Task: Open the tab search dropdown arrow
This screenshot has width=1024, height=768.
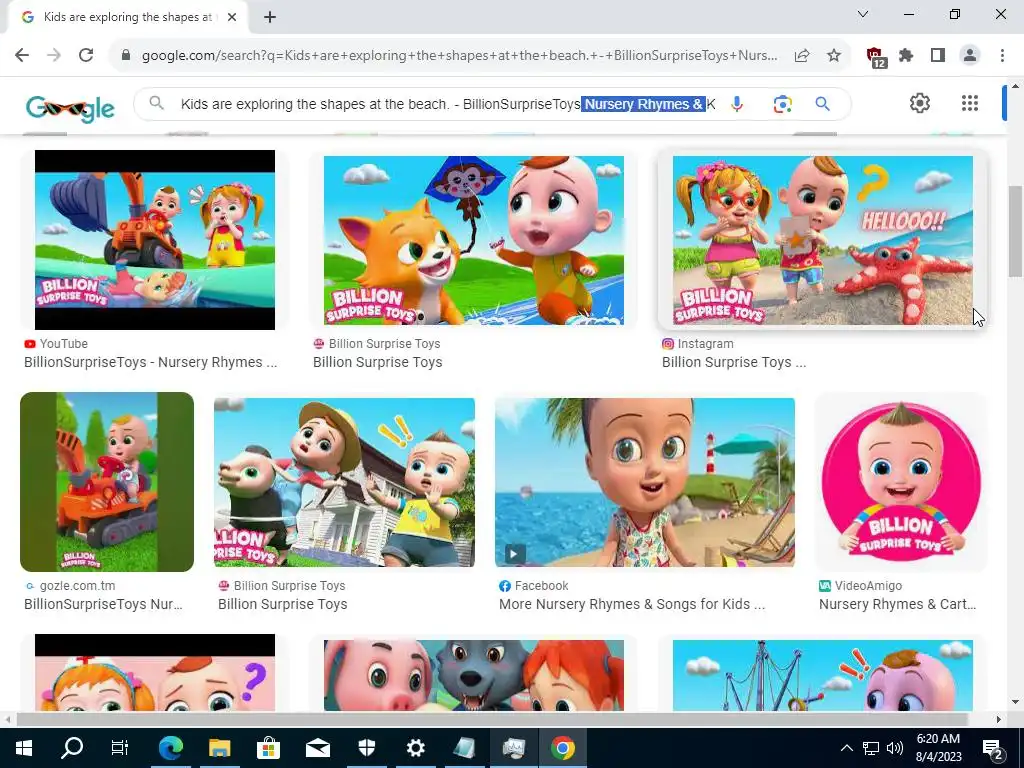Action: tap(863, 14)
